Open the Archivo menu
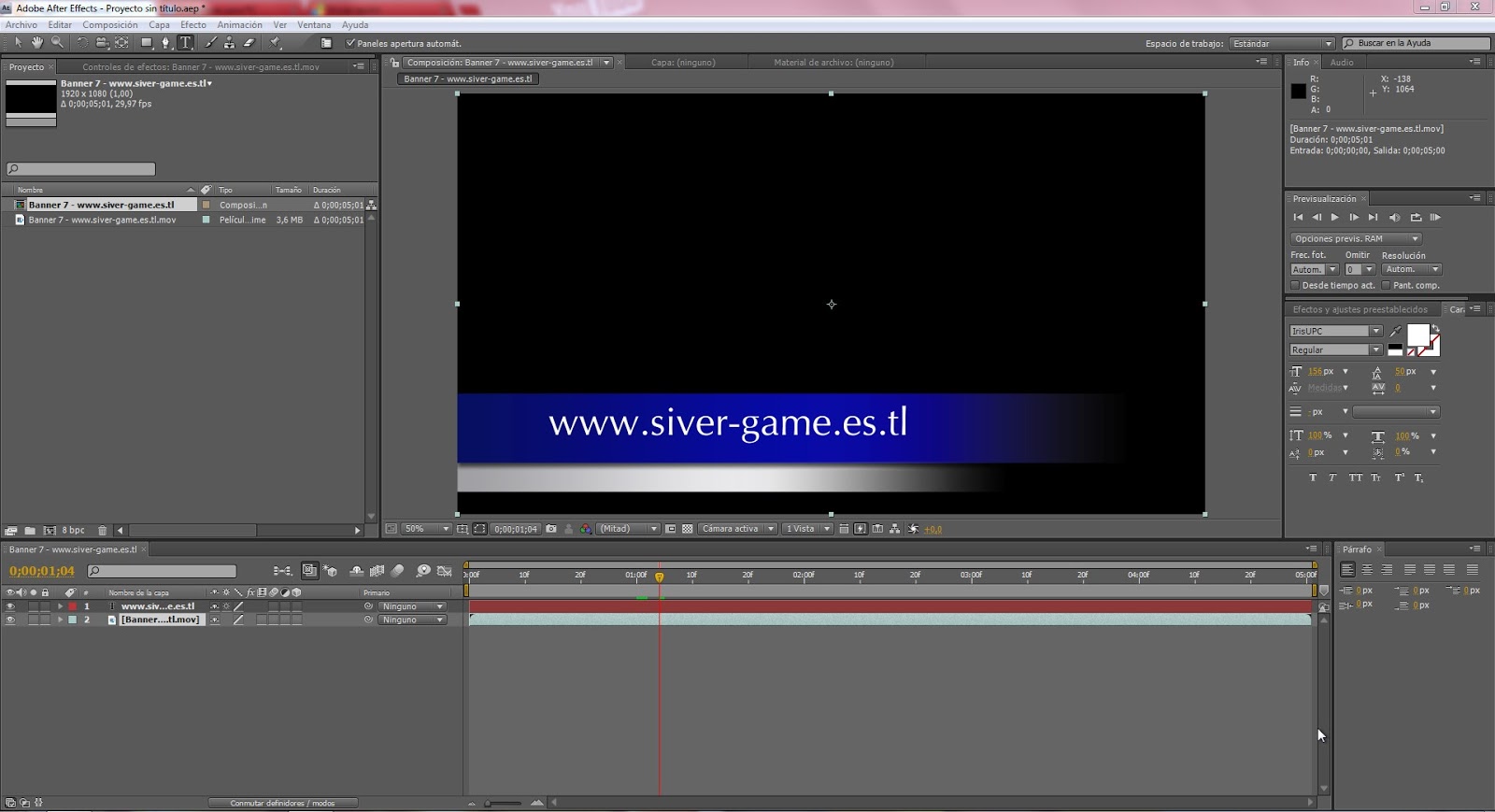The width and height of the screenshot is (1495, 812). [21, 25]
